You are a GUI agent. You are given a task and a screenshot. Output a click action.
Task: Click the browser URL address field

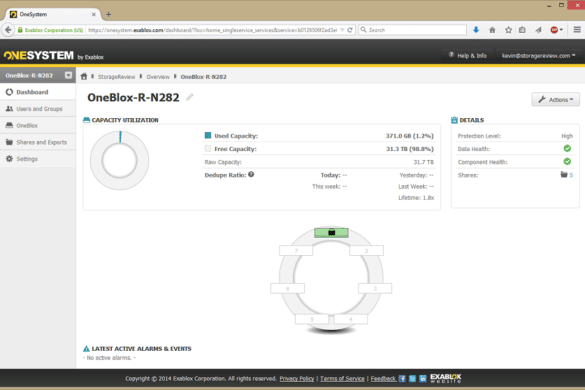click(213, 30)
